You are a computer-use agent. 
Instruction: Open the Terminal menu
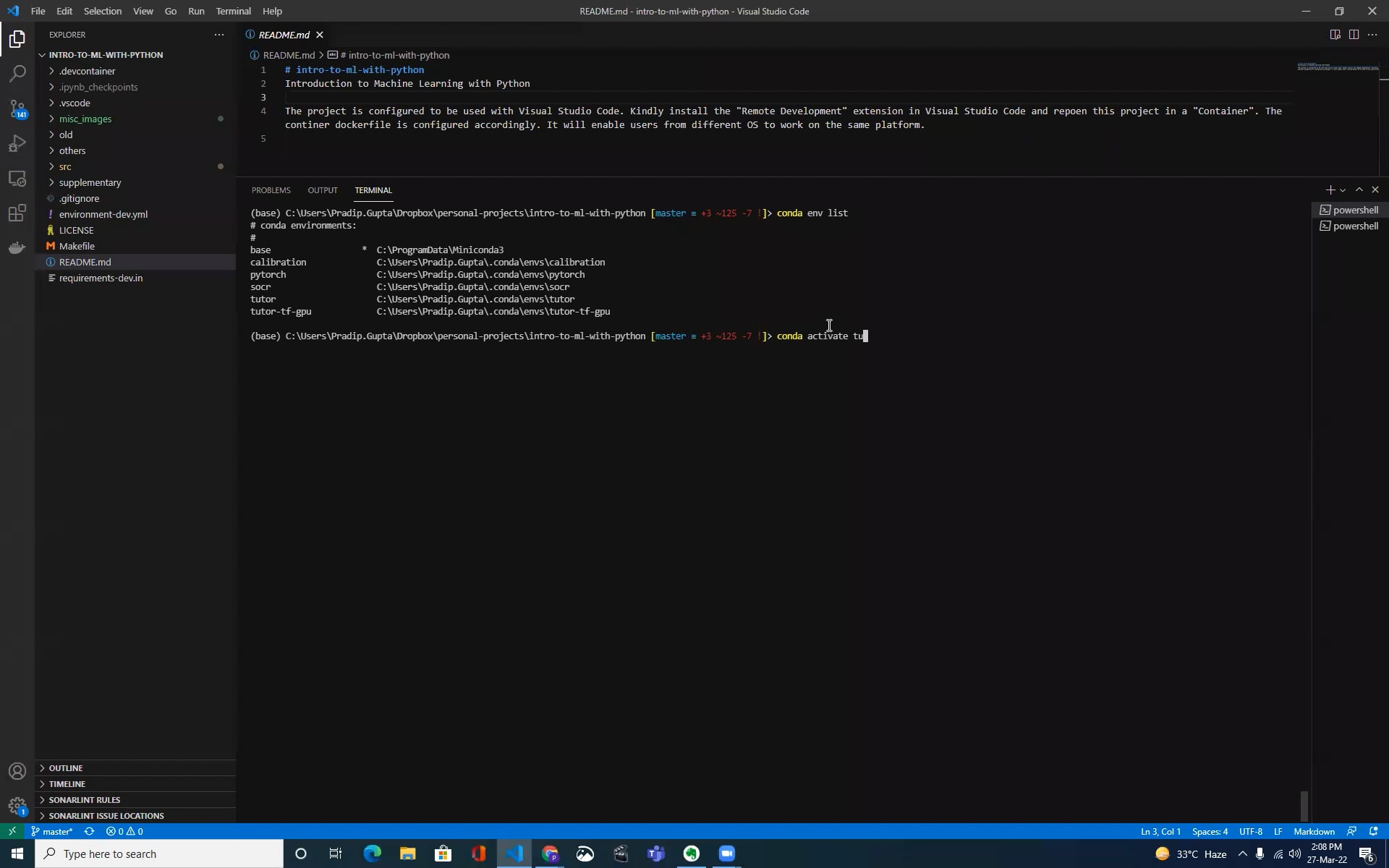coord(233,11)
